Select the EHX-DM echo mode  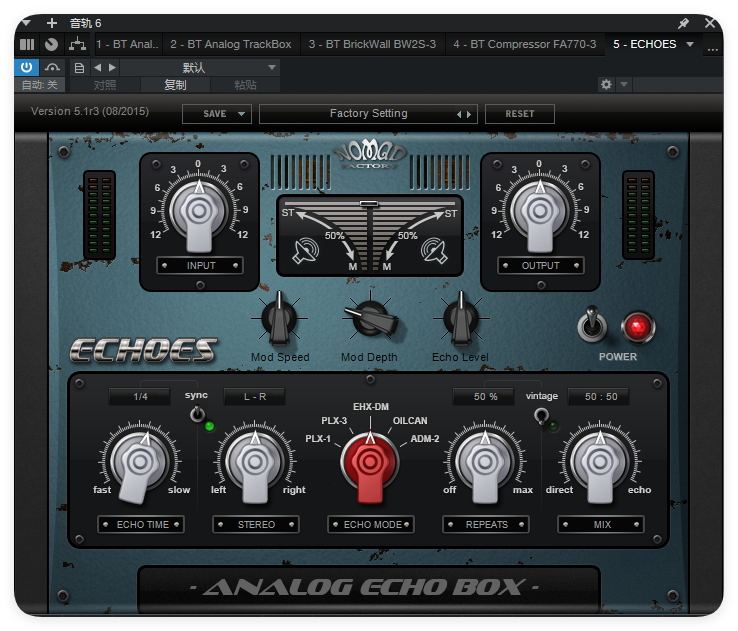pos(371,407)
